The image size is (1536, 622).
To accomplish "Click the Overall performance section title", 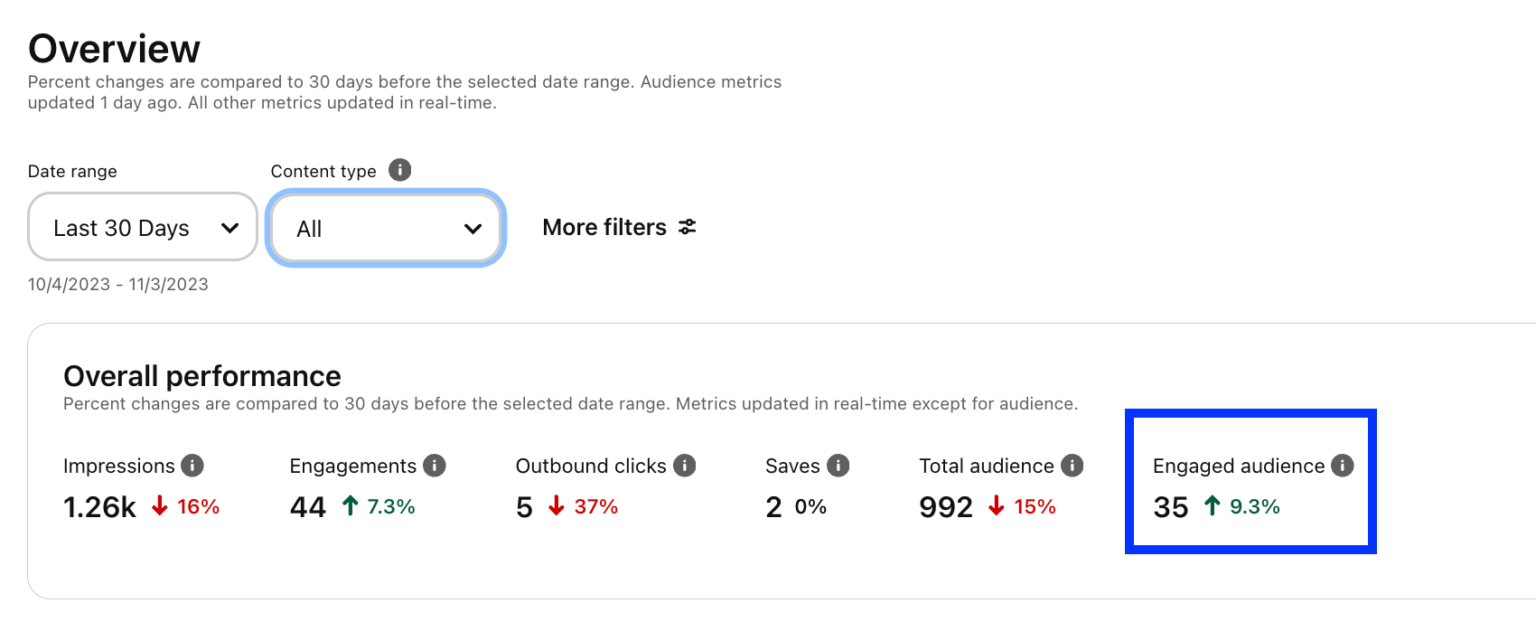I will pyautogui.click(x=202, y=376).
